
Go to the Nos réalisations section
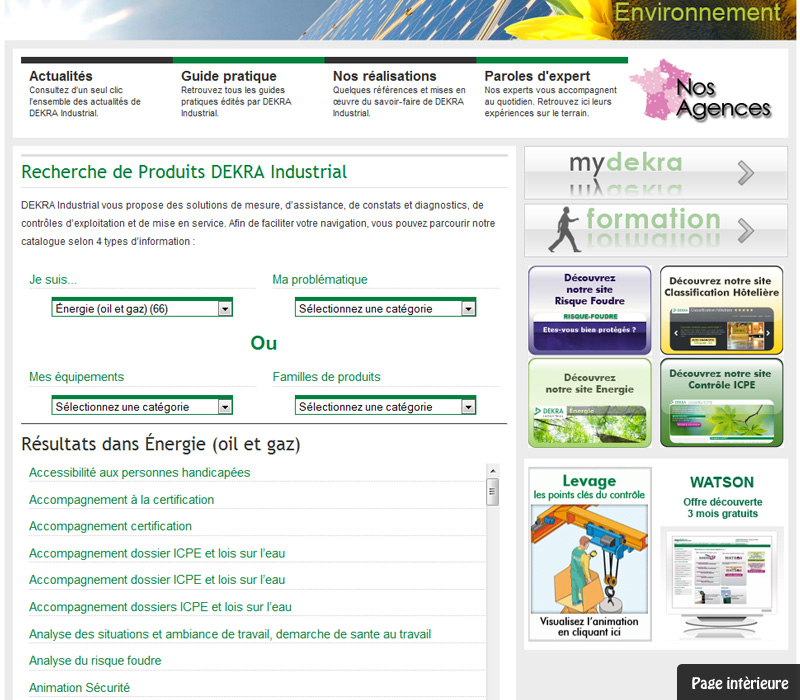[385, 76]
